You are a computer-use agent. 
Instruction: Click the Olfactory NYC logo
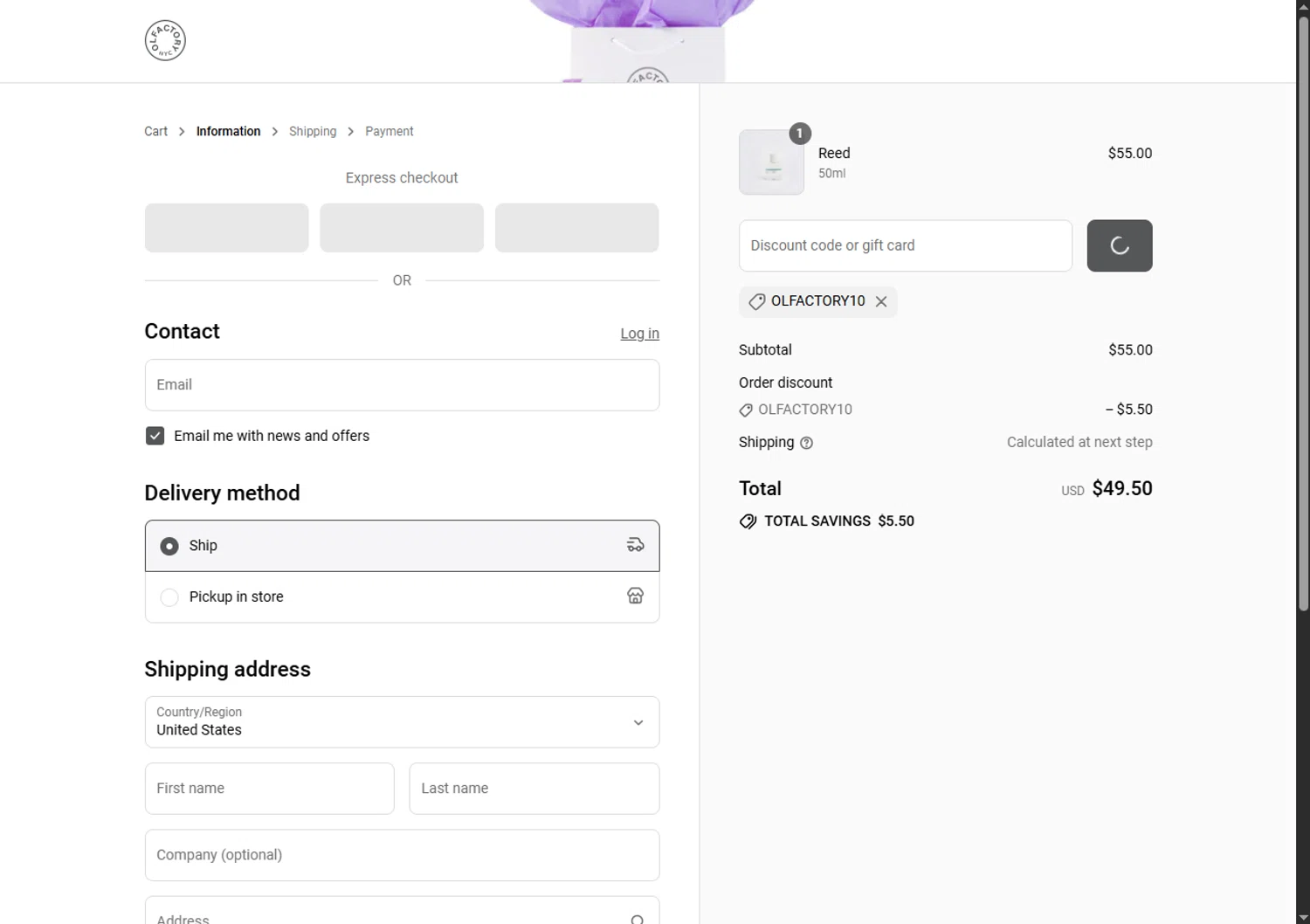165,40
